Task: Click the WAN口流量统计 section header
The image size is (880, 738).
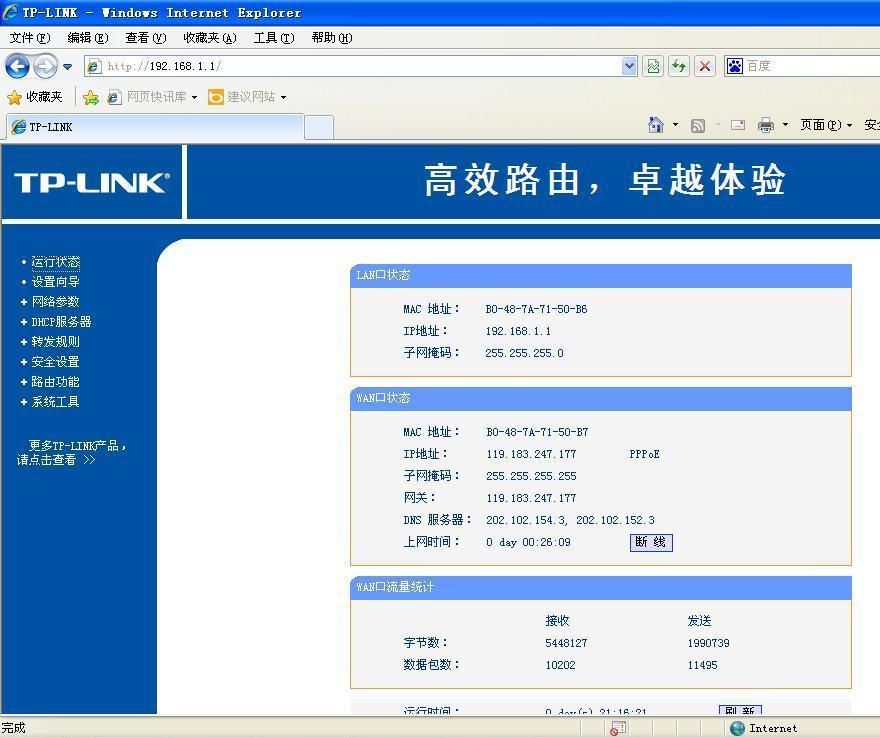Action: pyautogui.click(x=601, y=588)
